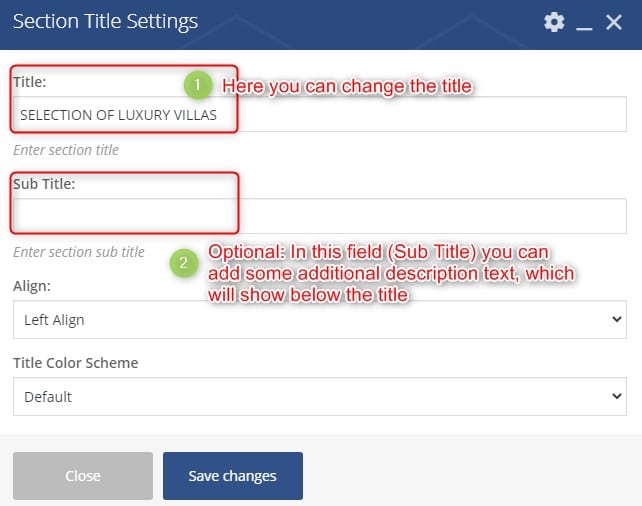Click the "Enter section sub title" hint
Viewport: 642px width, 506px height.
tap(79, 252)
